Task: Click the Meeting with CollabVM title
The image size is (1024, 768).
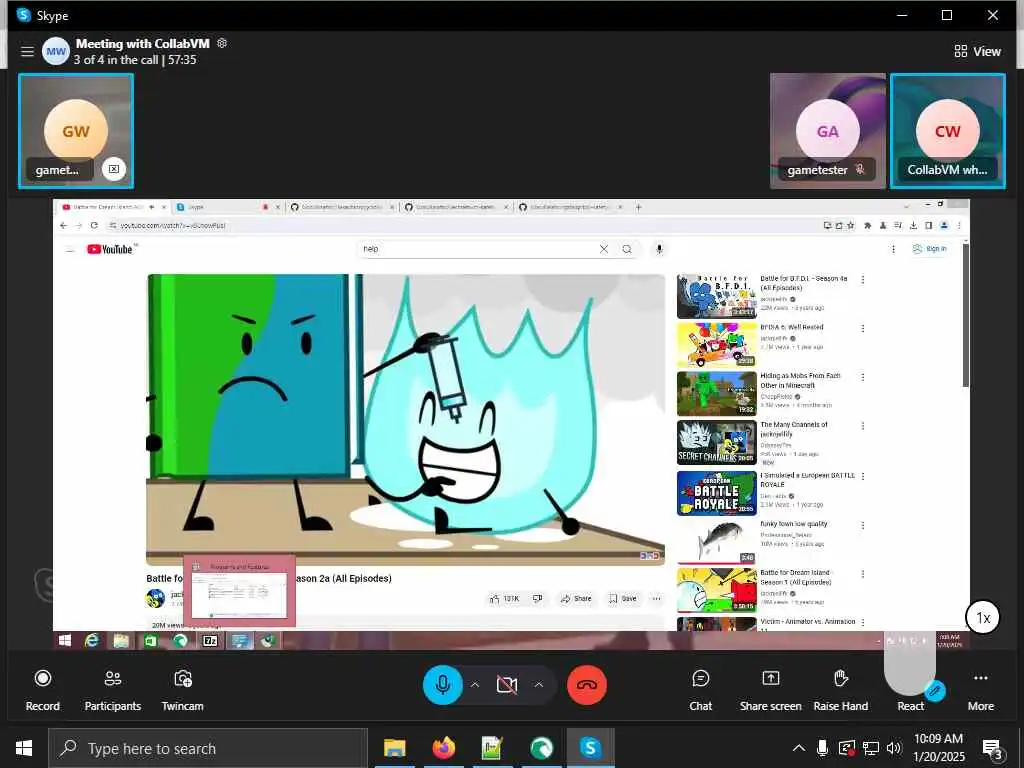Action: tap(142, 44)
